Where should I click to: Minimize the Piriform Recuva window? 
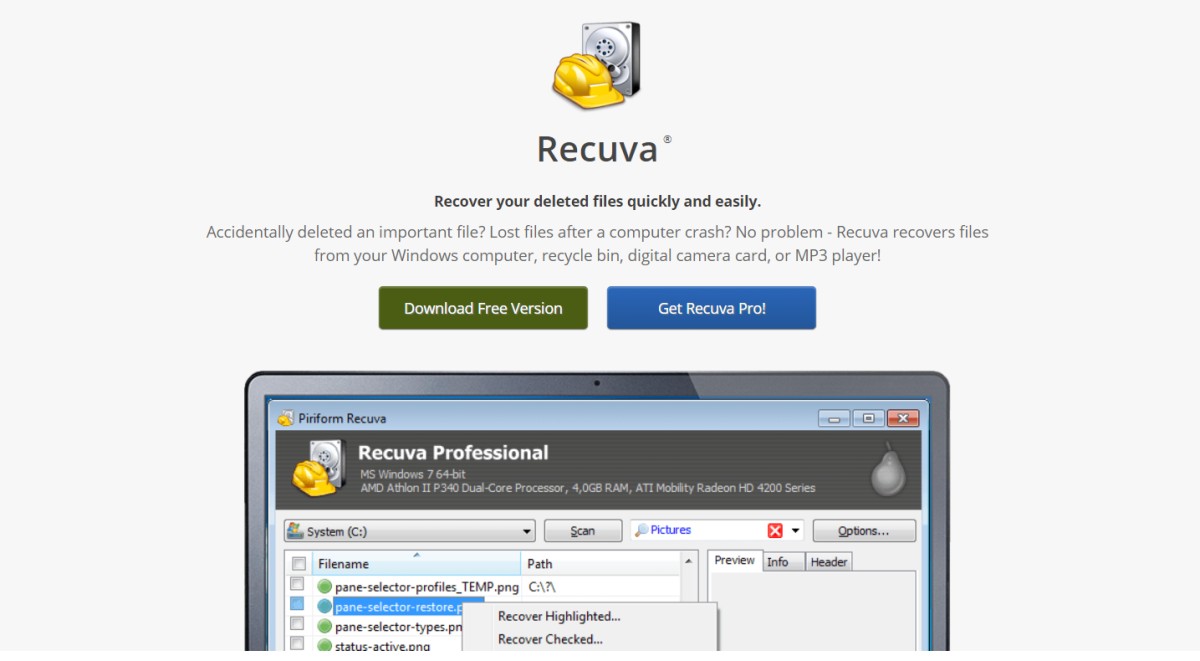[833, 418]
